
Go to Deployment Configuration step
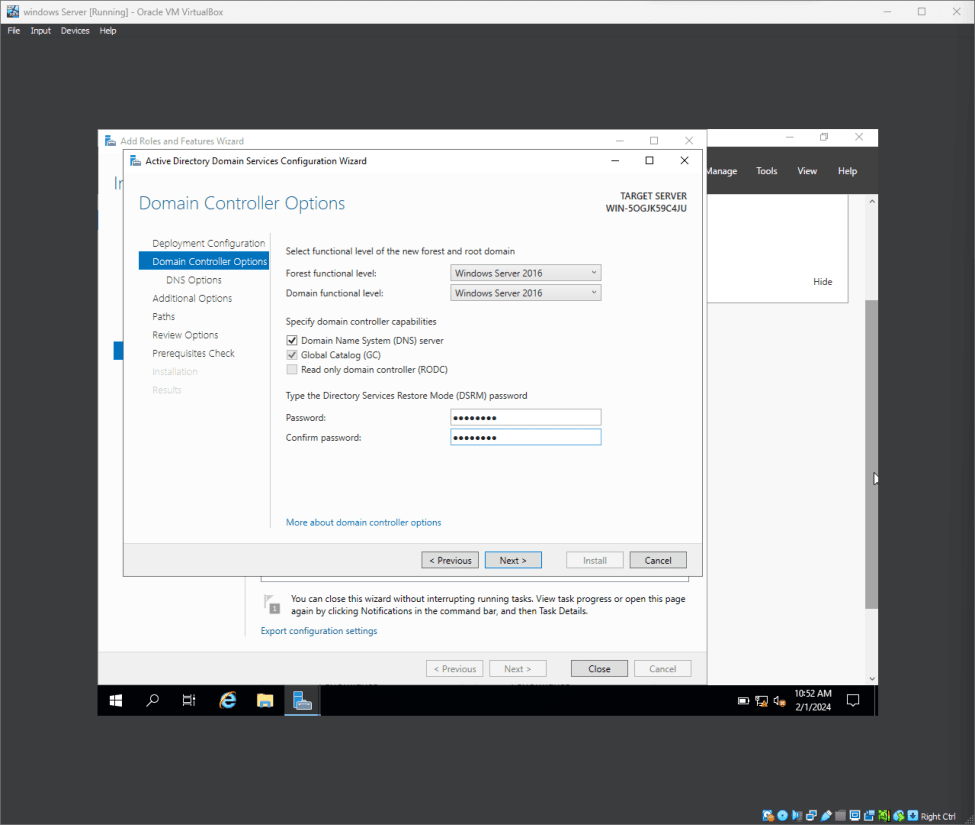pos(208,243)
